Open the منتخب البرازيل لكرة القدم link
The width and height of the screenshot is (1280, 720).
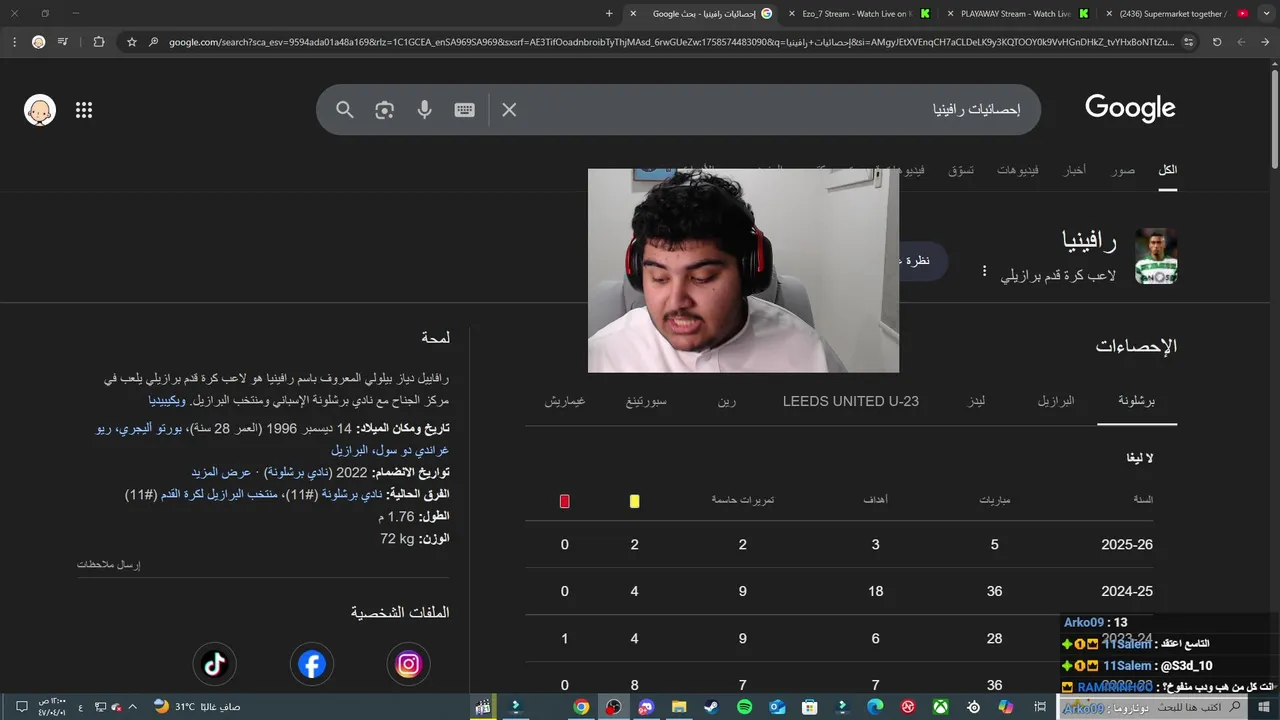point(221,495)
